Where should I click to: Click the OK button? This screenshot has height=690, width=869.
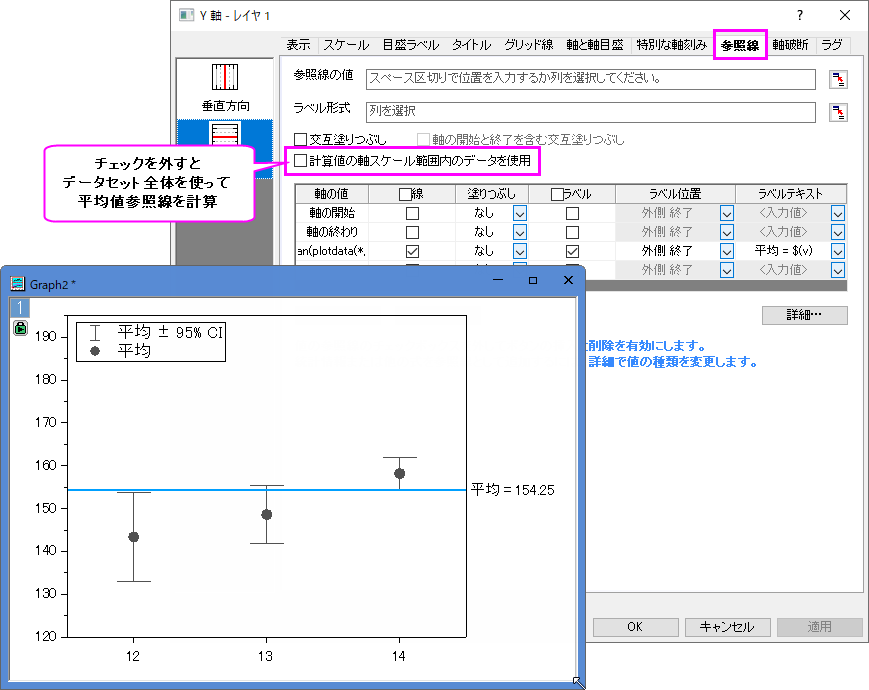(635, 627)
